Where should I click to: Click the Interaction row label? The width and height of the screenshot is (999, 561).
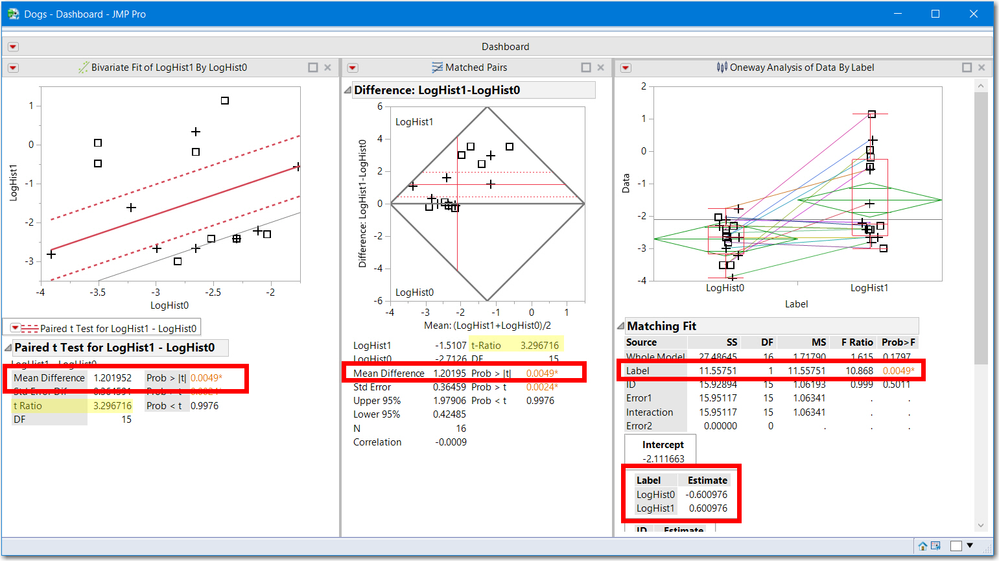point(649,412)
